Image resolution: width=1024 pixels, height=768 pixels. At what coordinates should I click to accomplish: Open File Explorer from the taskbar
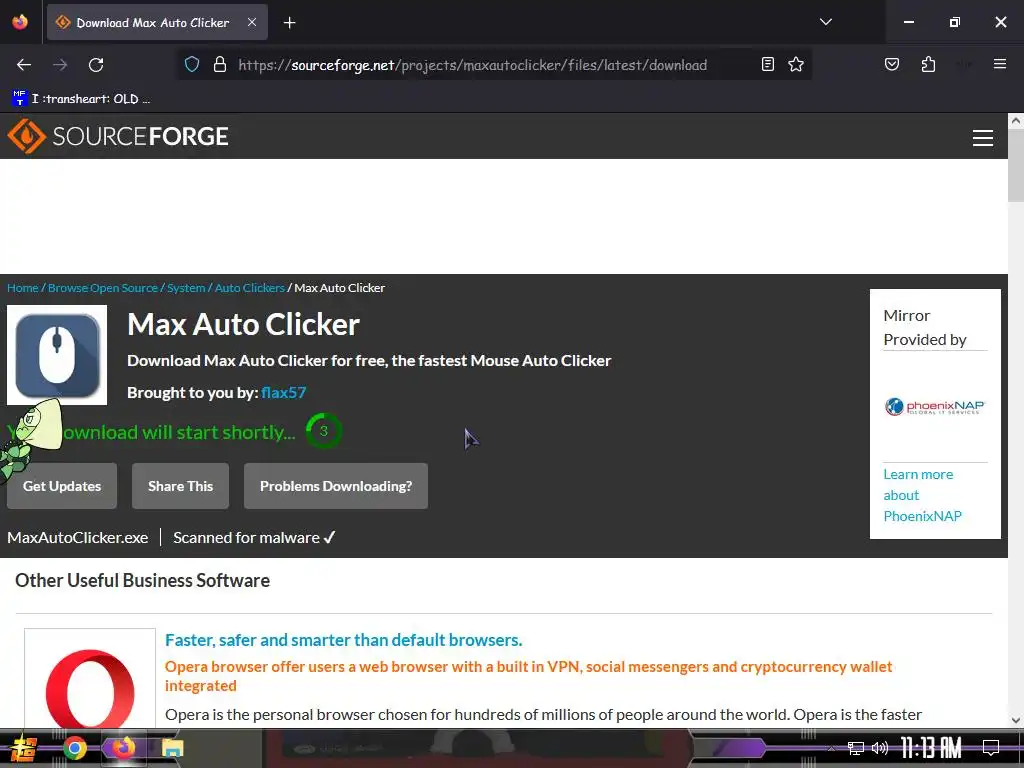click(x=172, y=748)
